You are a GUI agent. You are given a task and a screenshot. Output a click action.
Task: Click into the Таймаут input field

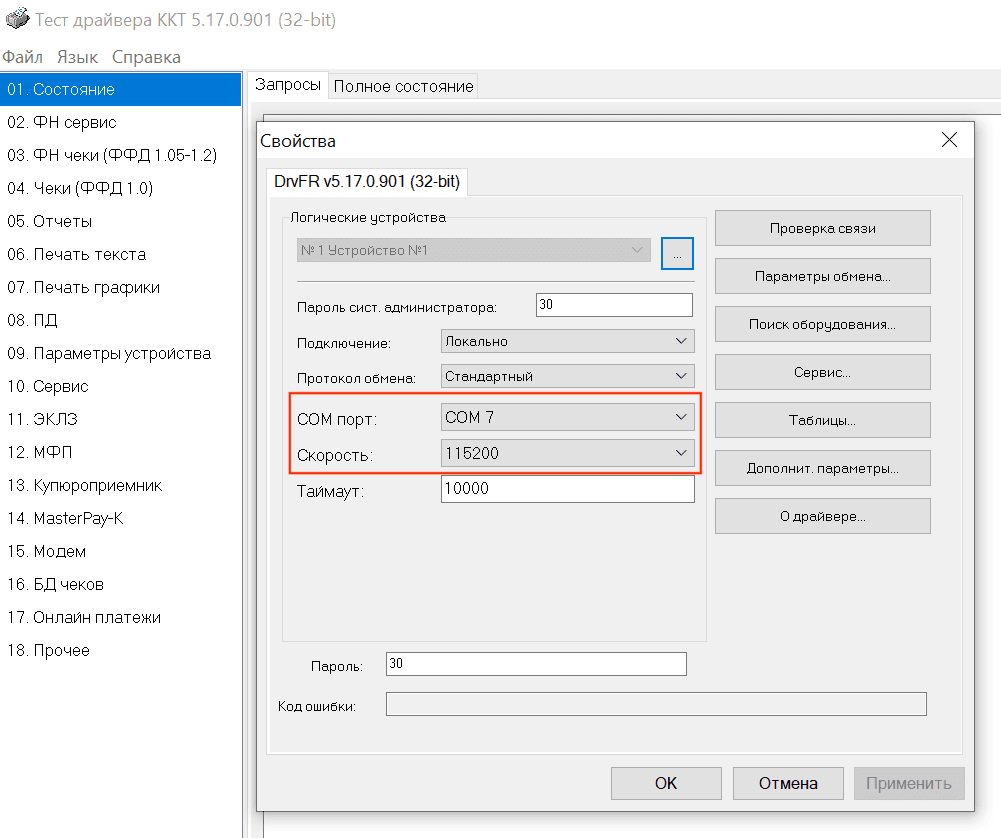click(567, 489)
